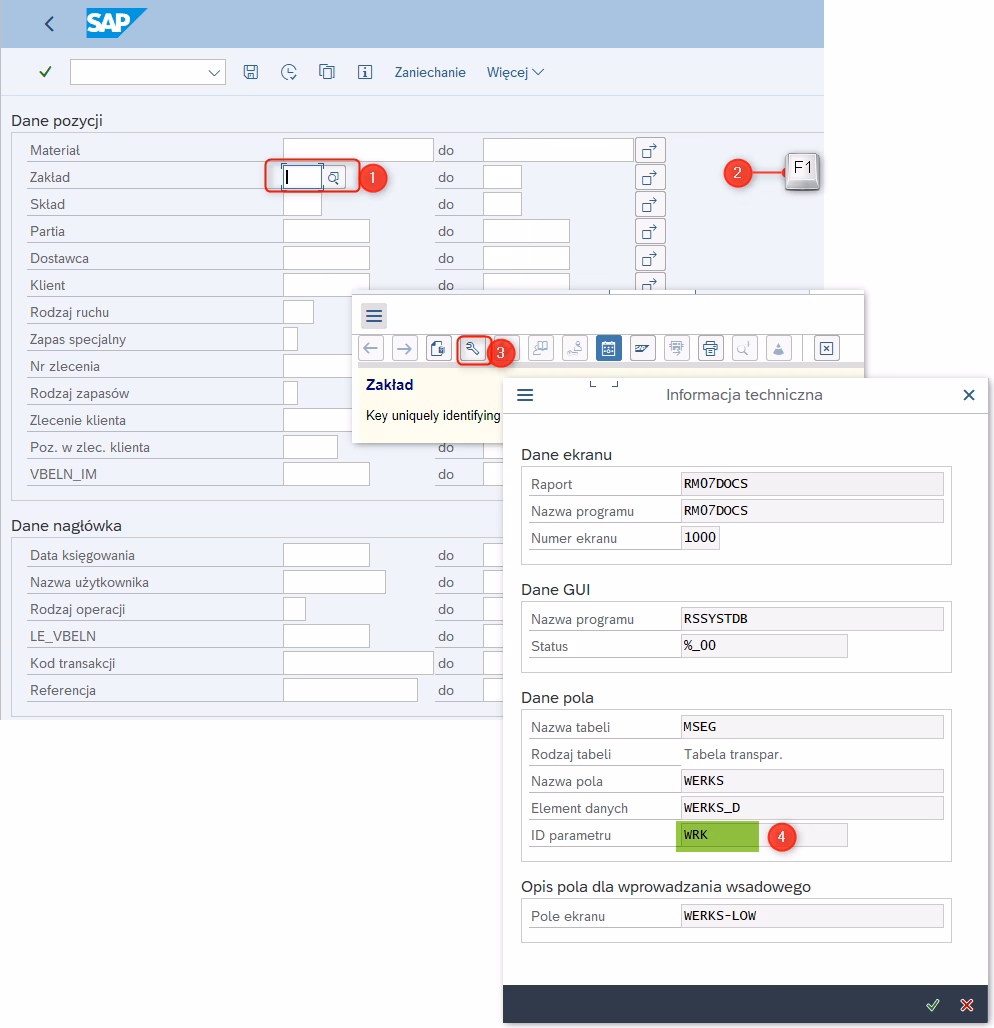994x1028 pixels.
Task: Open the Więcej dropdown menu
Action: (515, 72)
